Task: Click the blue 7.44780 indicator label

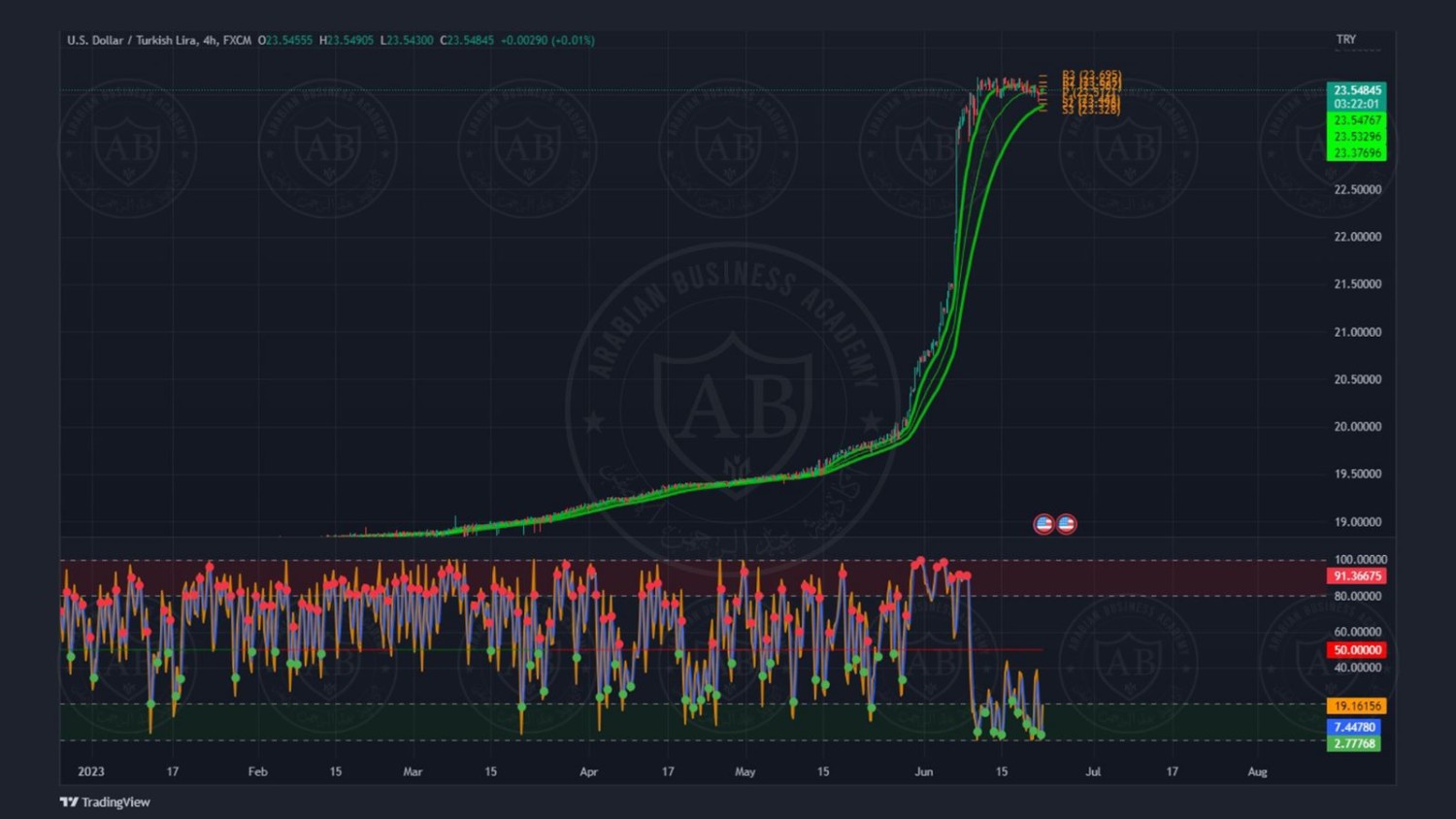Action: 1354,727
